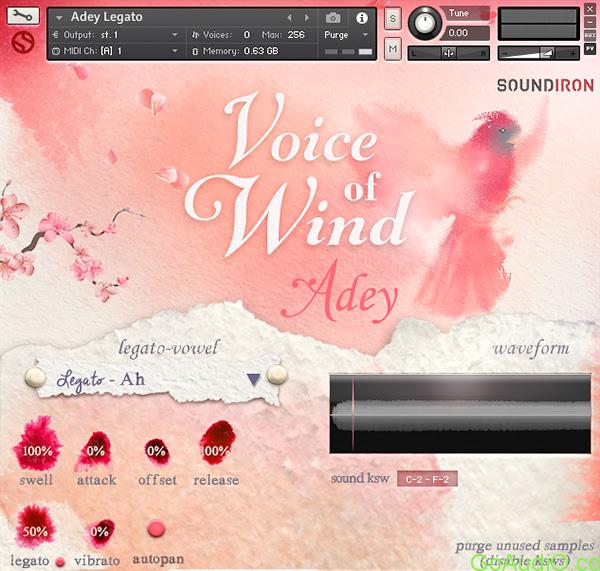This screenshot has height=571, width=600.
Task: Open the wrench instrument edit mode
Action: (x=23, y=16)
